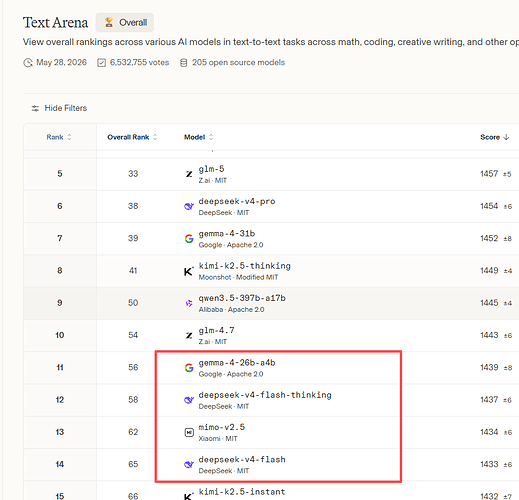
Task: Click score 1457 for glm-5
Action: click(x=489, y=174)
